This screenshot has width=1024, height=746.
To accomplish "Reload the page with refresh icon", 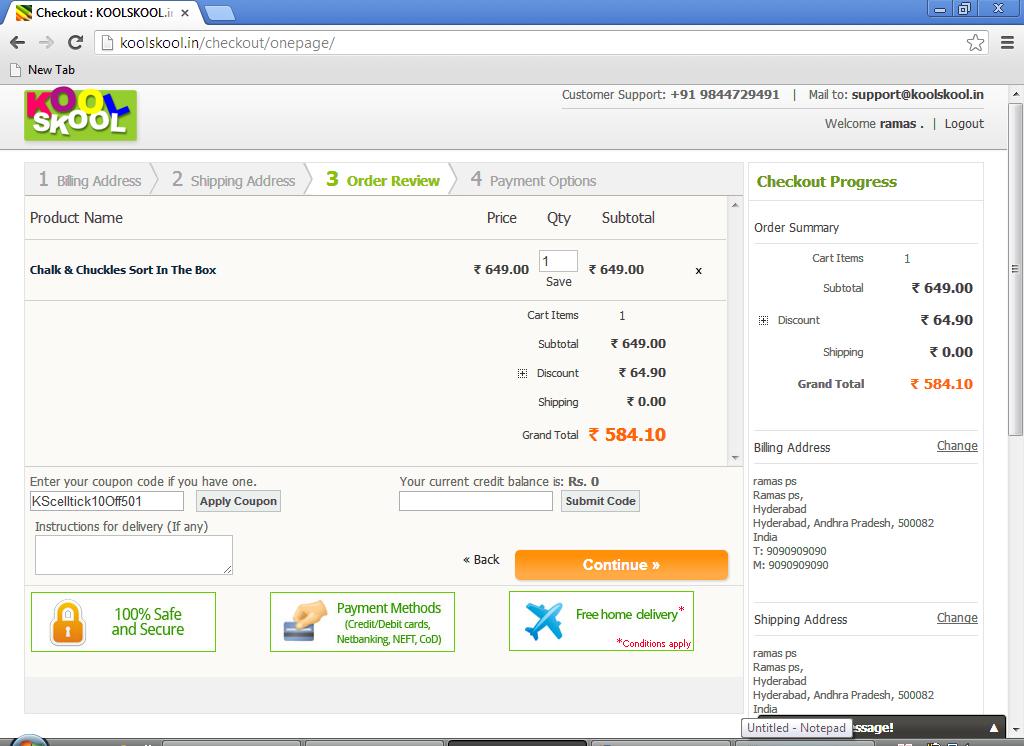I will click(75, 42).
